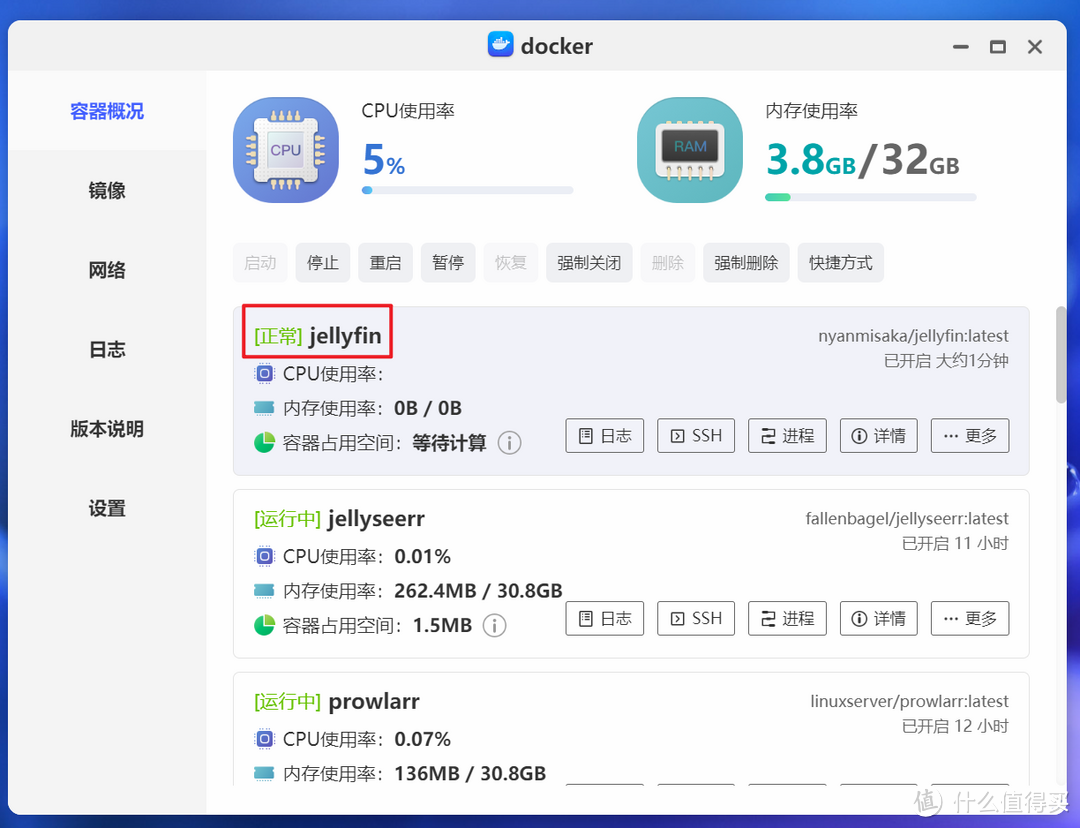Click the 停止 stop button

tap(322, 262)
